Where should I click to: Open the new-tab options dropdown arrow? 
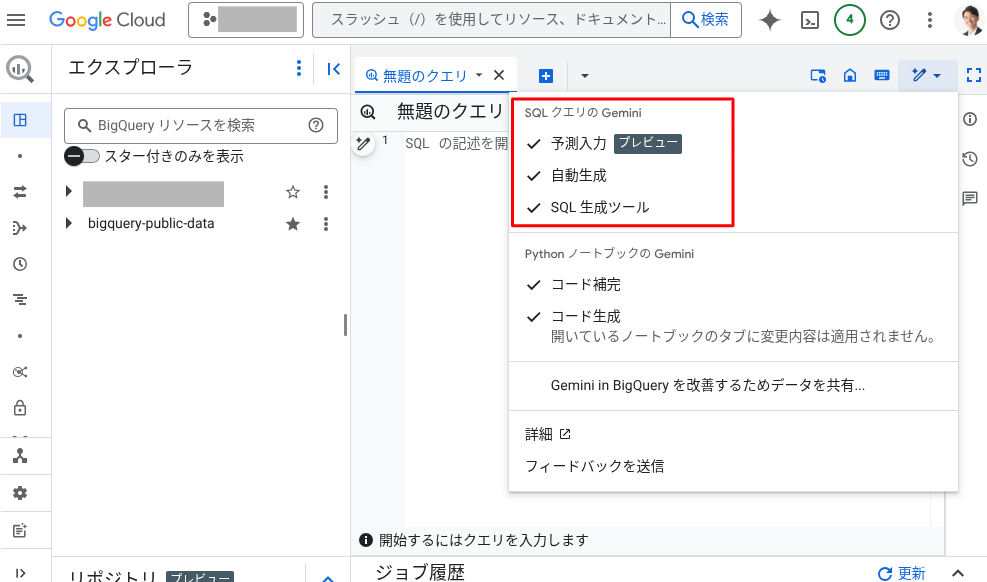click(x=585, y=76)
